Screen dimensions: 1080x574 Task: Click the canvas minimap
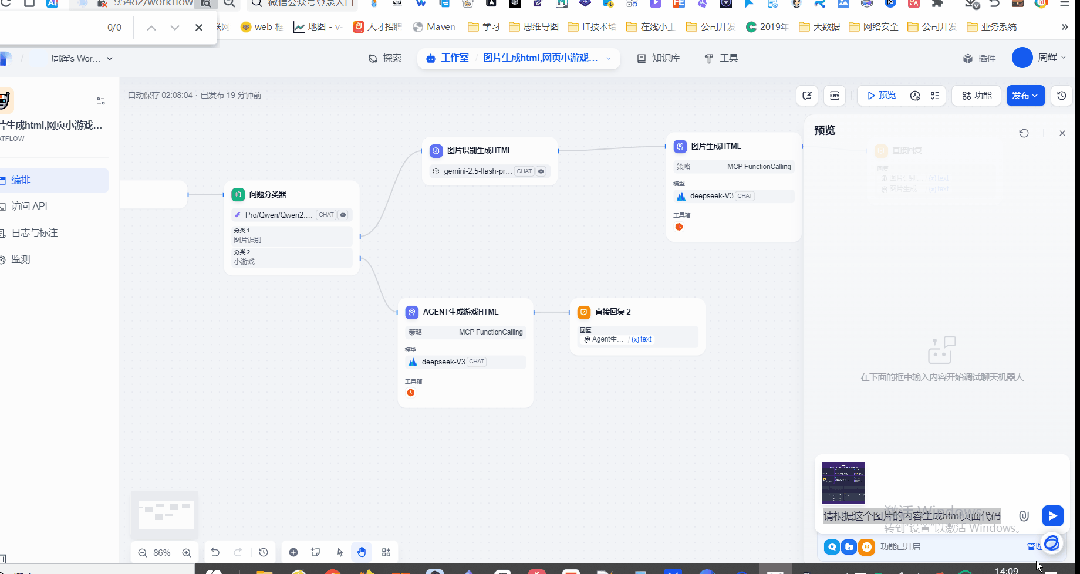pyautogui.click(x=165, y=514)
